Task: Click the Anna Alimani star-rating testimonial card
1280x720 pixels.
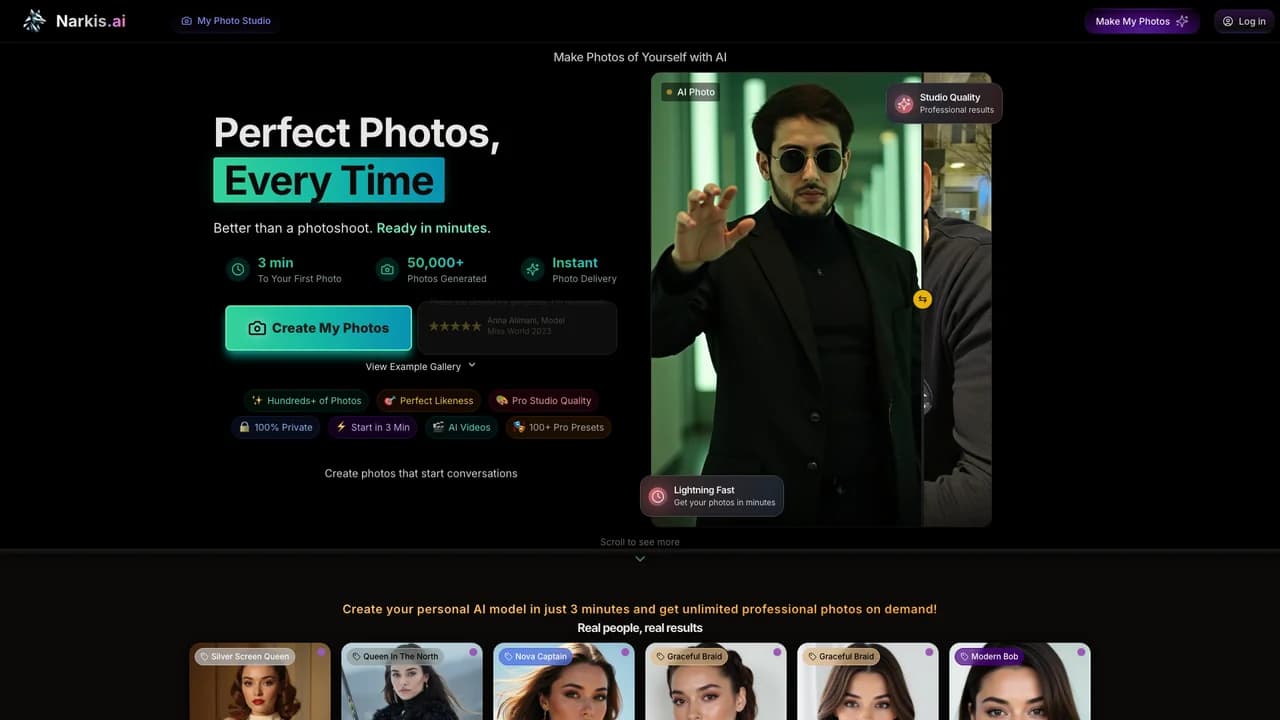Action: pos(517,327)
